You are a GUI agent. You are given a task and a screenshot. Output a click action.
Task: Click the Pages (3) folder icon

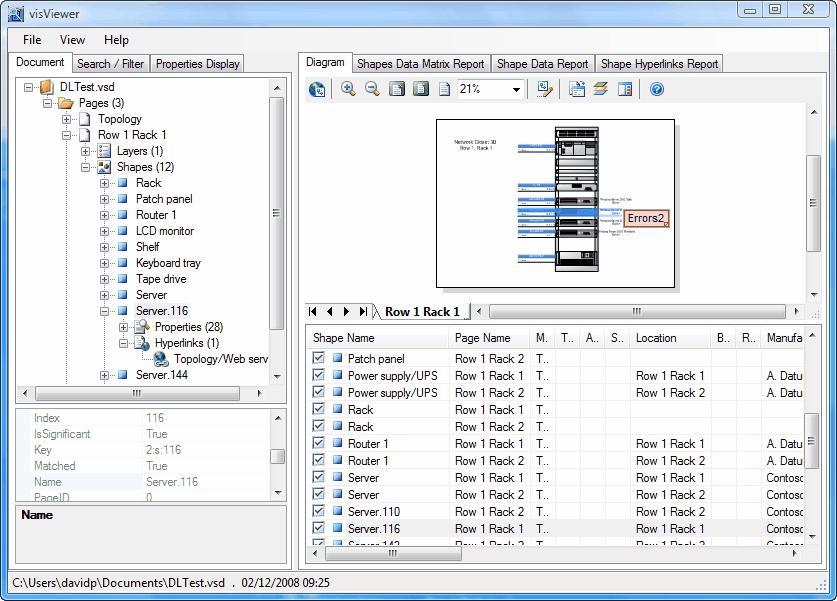click(x=66, y=102)
